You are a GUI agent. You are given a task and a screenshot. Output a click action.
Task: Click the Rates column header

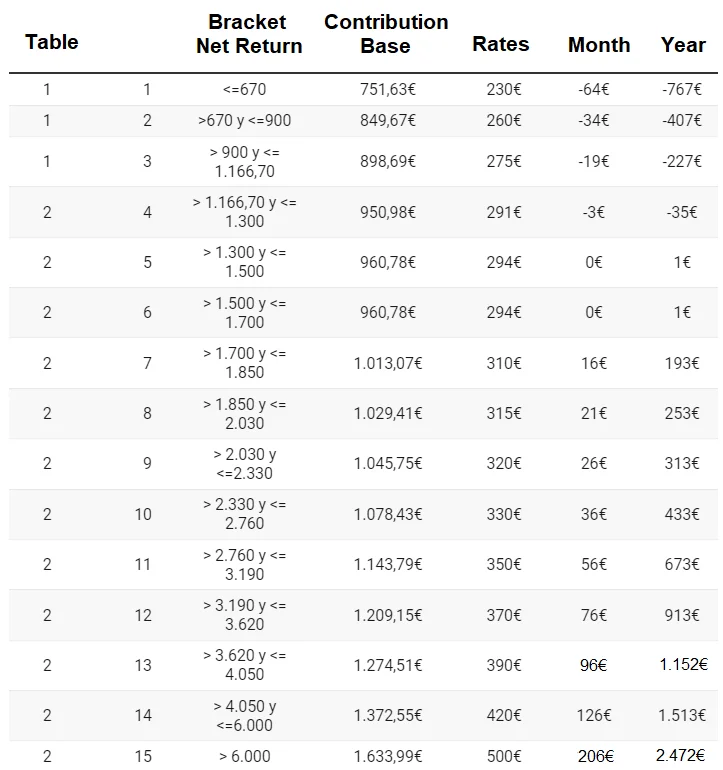(501, 44)
